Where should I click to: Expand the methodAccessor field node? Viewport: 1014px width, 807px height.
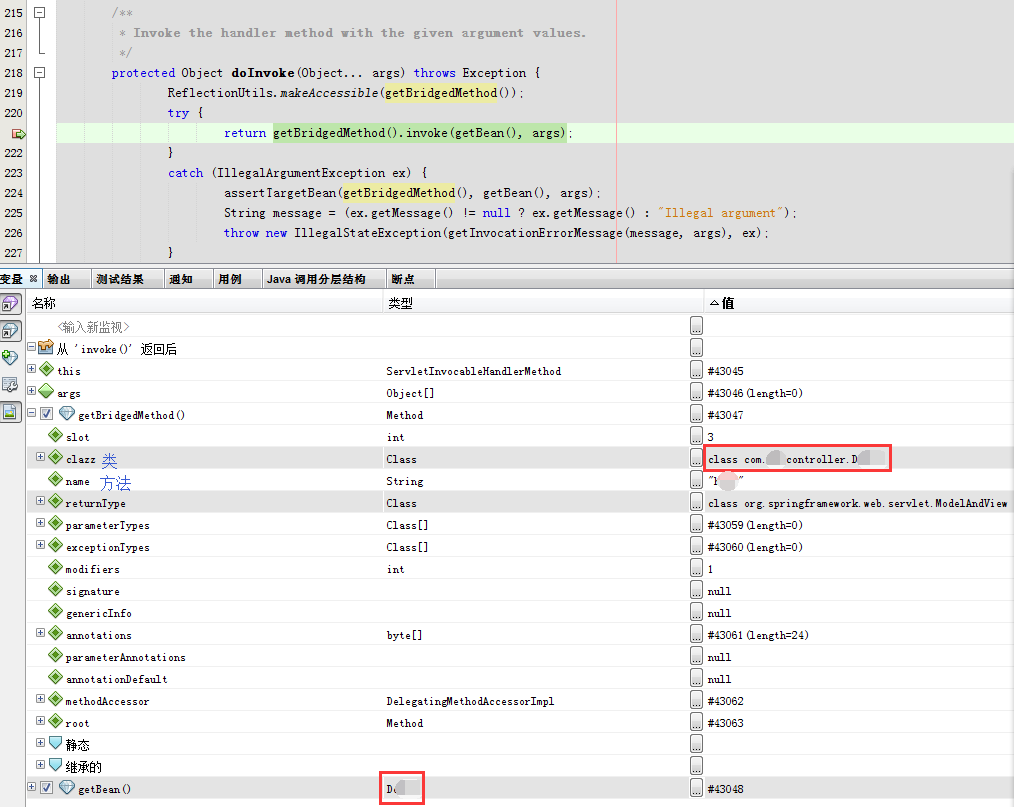(x=40, y=698)
